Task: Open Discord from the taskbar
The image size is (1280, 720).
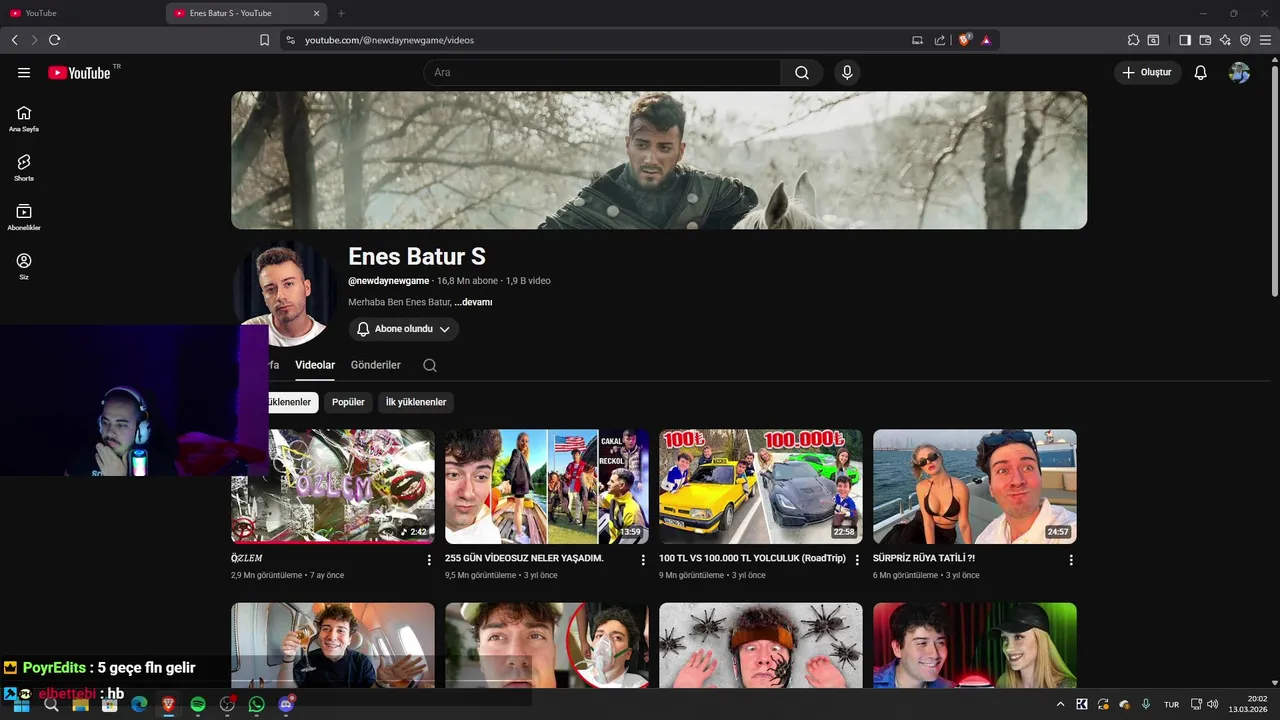Action: pos(287,704)
